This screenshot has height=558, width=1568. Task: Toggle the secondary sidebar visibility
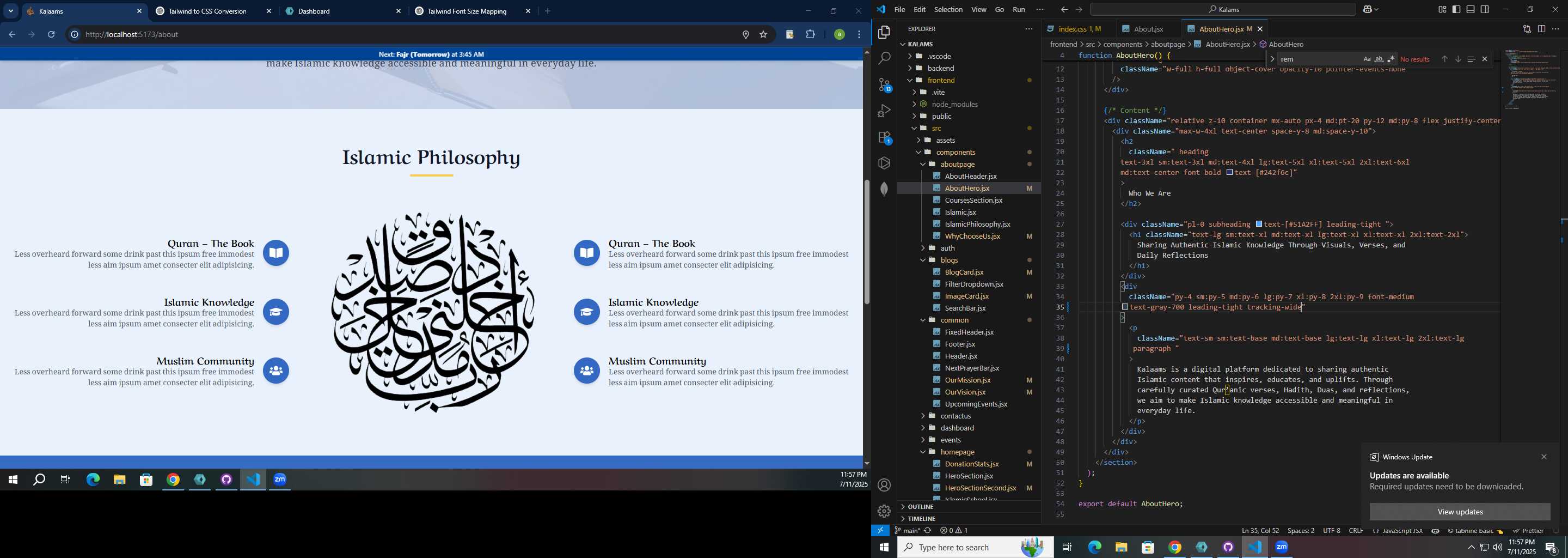pyautogui.click(x=1485, y=10)
